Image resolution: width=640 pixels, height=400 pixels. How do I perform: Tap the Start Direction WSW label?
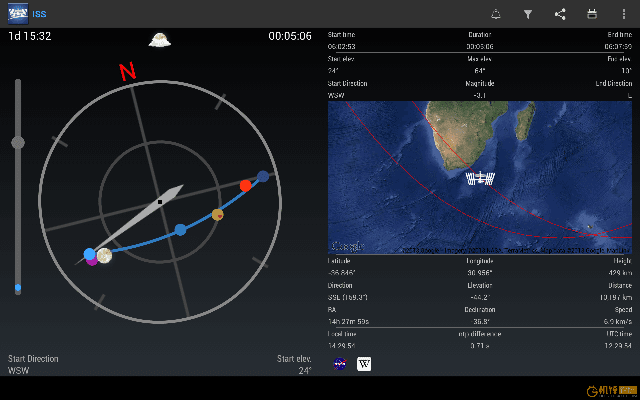[32, 364]
